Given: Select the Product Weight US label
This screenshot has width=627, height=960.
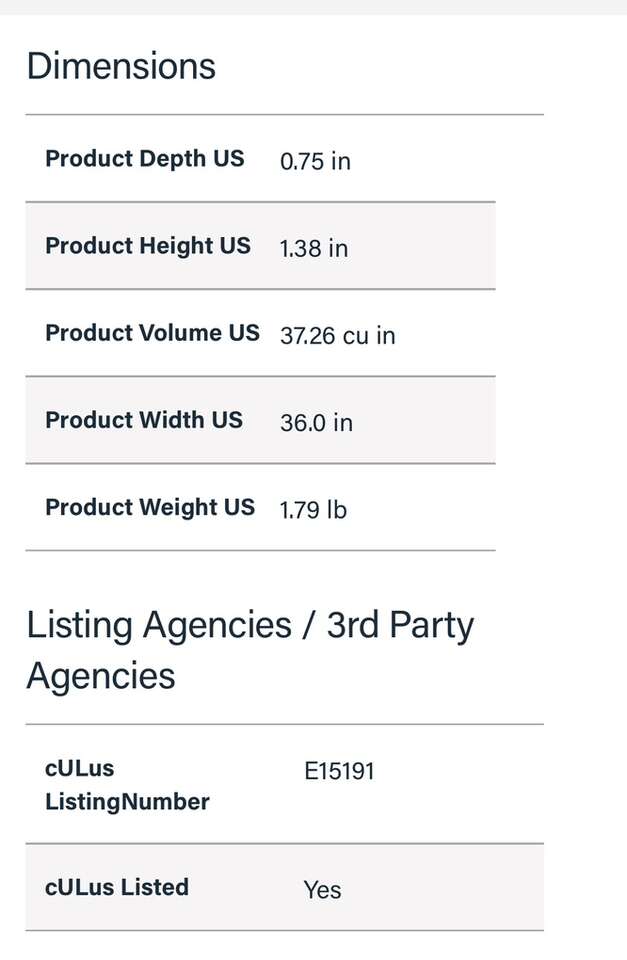Looking at the screenshot, I should coord(150,507).
